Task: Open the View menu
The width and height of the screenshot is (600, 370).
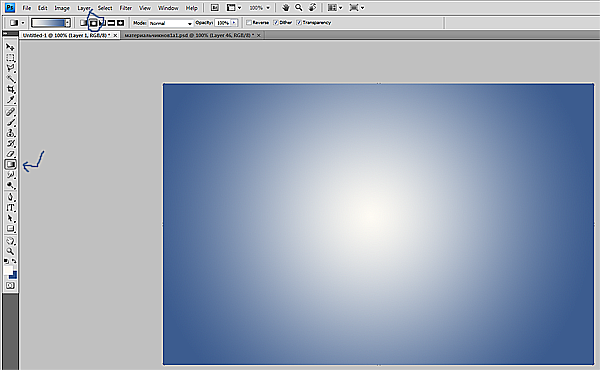Action: [x=145, y=8]
